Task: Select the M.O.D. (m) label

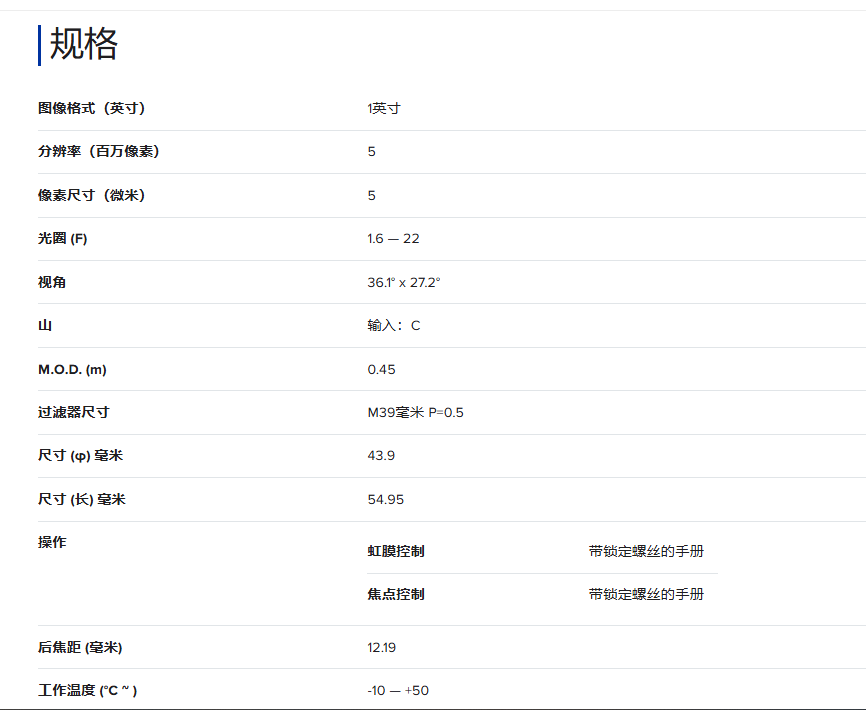Action: [72, 369]
